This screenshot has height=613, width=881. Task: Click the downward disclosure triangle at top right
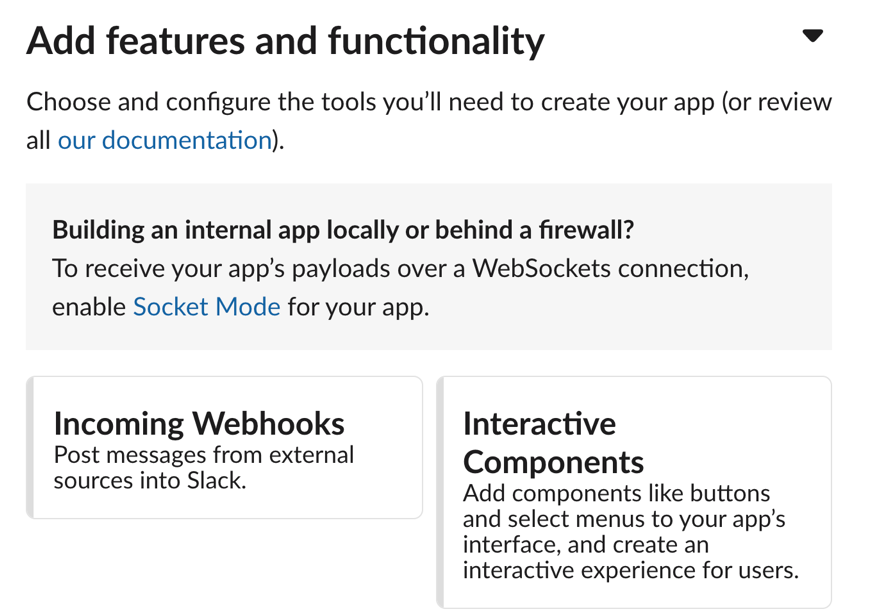coord(813,37)
